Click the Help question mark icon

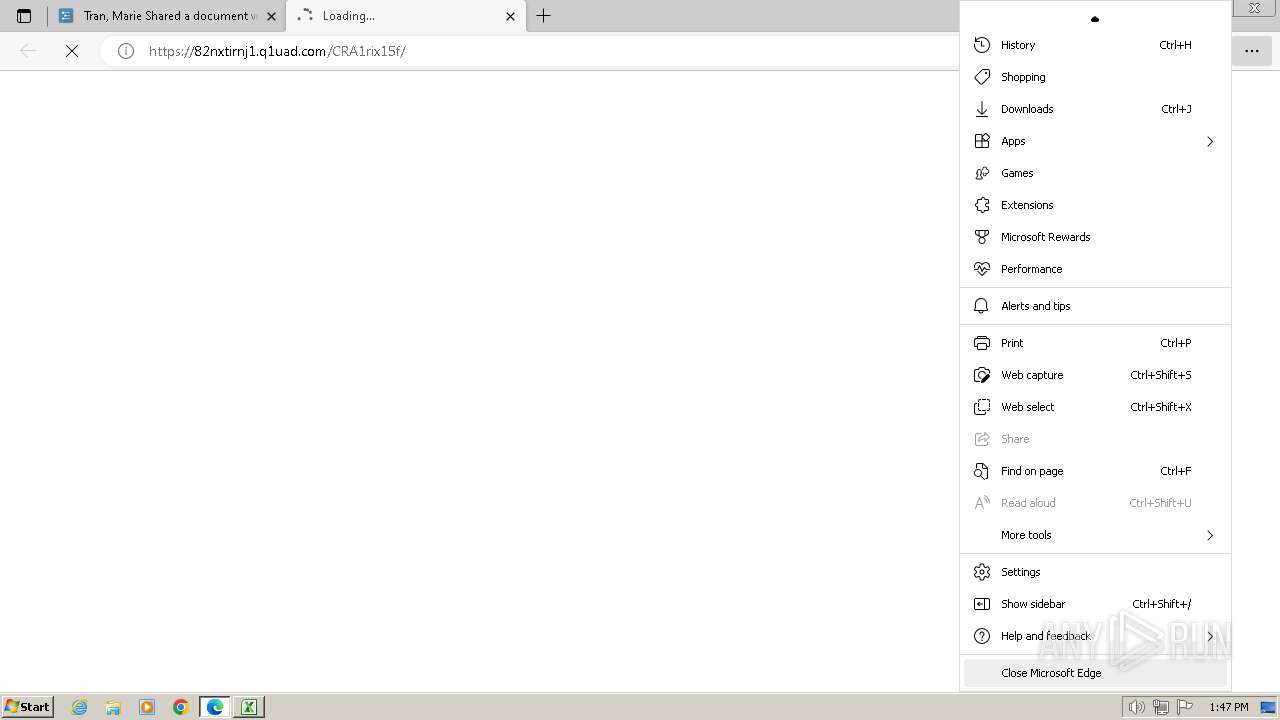[982, 636]
